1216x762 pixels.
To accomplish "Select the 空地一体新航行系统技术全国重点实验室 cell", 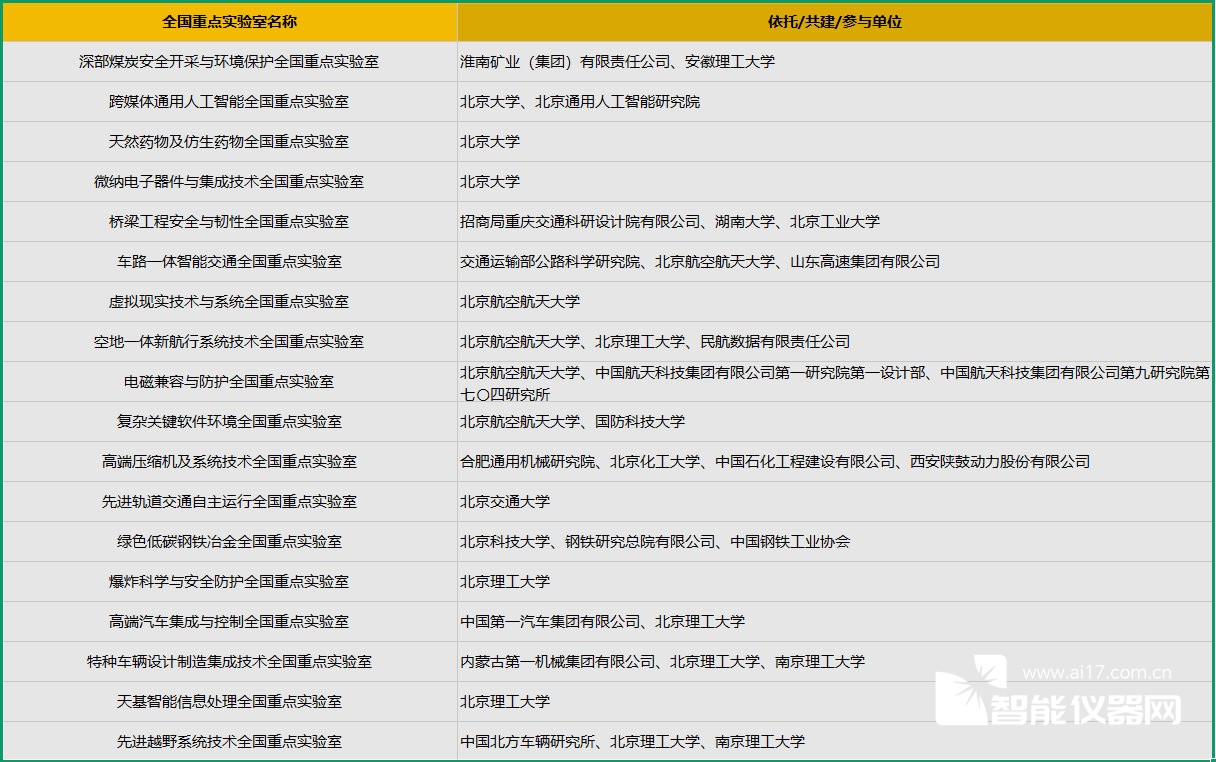I will click(x=229, y=341).
